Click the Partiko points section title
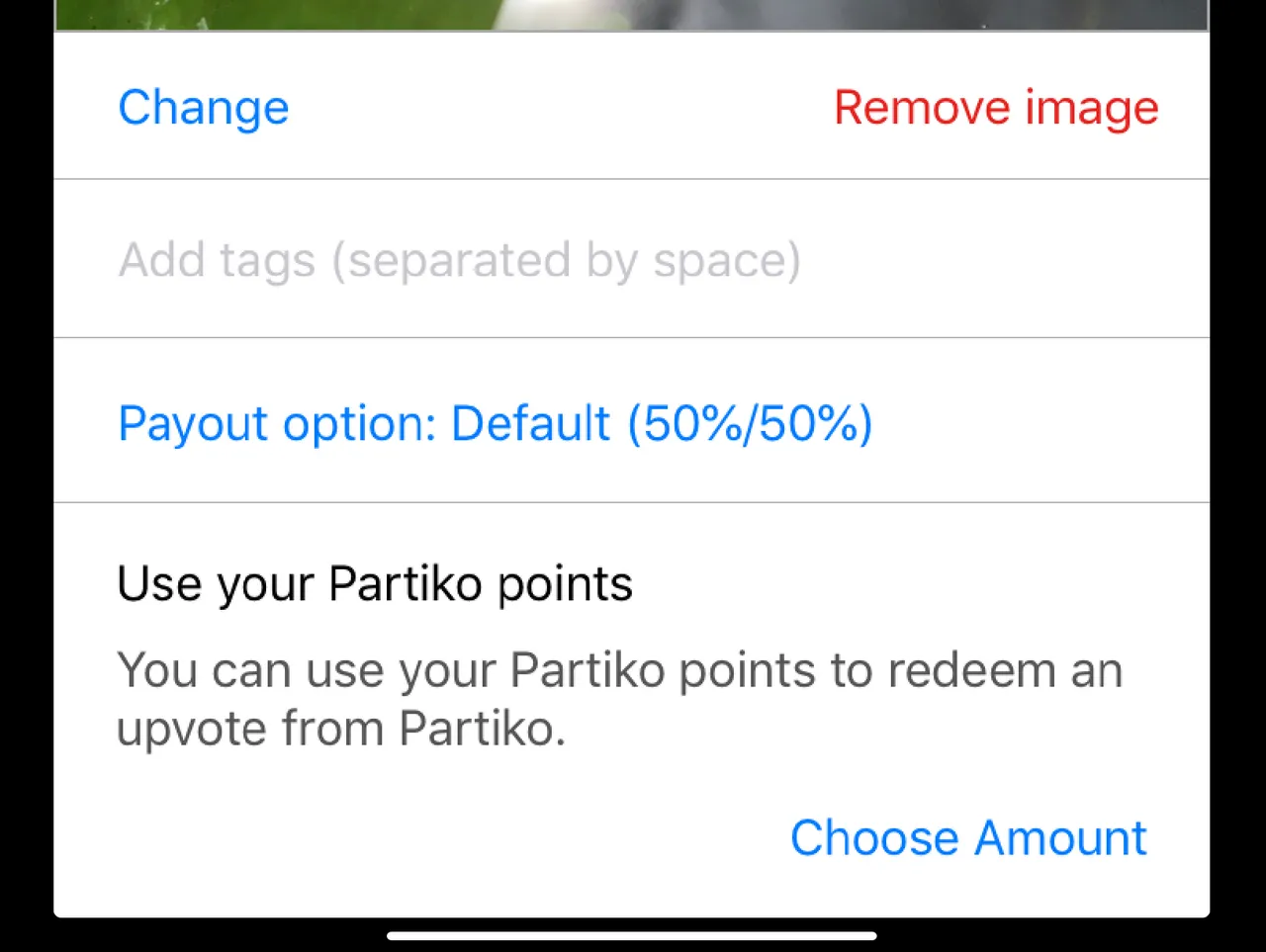Image resolution: width=1266 pixels, height=952 pixels. pyautogui.click(x=375, y=584)
